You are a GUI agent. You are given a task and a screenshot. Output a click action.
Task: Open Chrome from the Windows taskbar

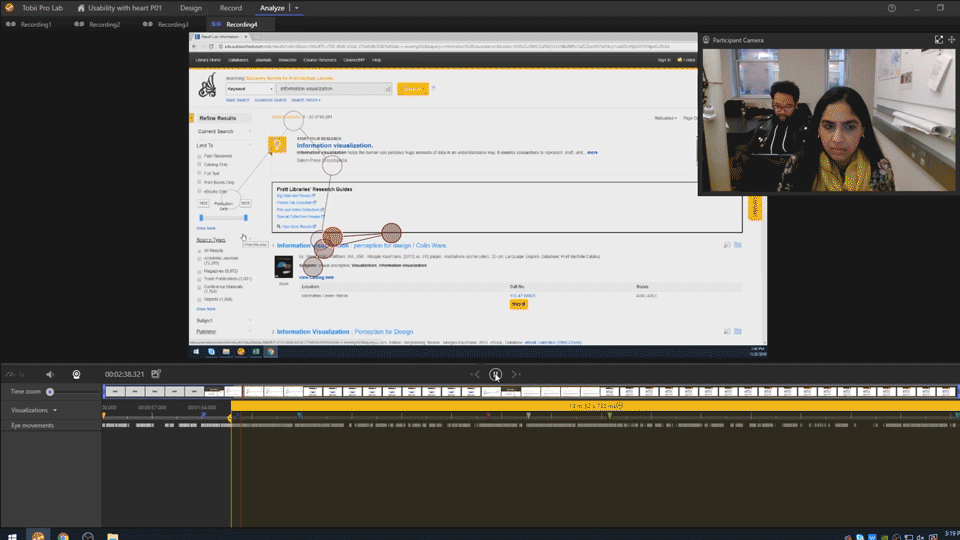coord(63,536)
